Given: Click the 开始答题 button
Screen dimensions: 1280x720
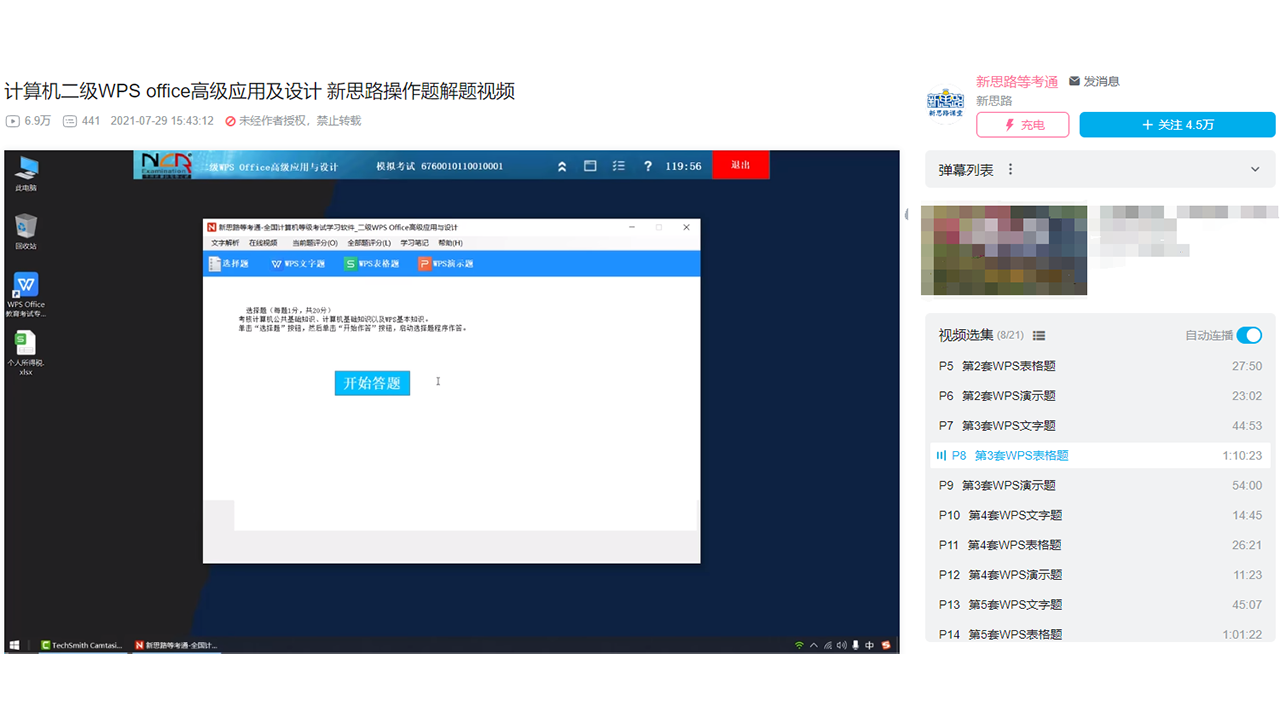Looking at the screenshot, I should (x=371, y=383).
